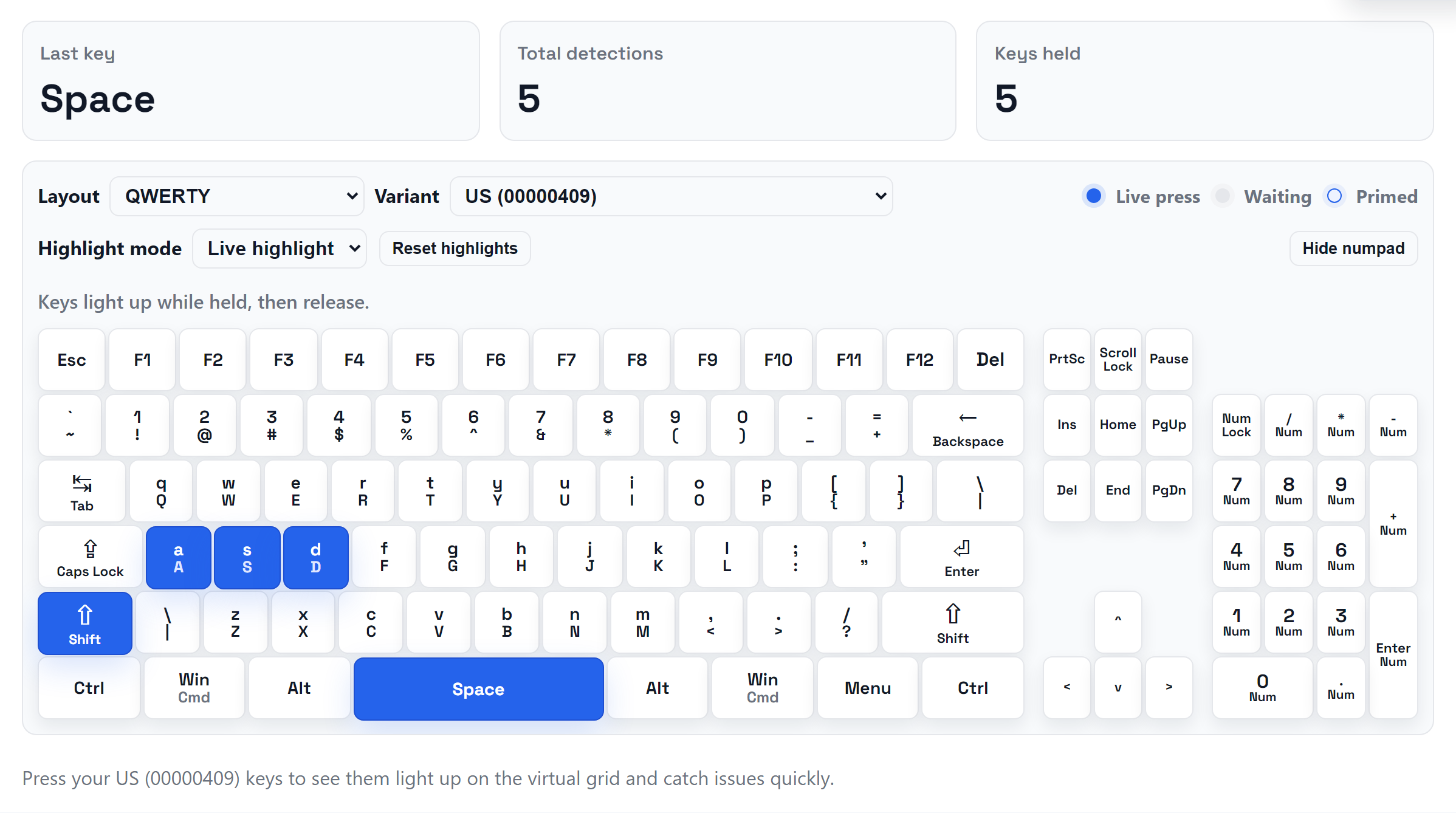Click the Reset highlights button
This screenshot has height=813, width=1456.
455,248
